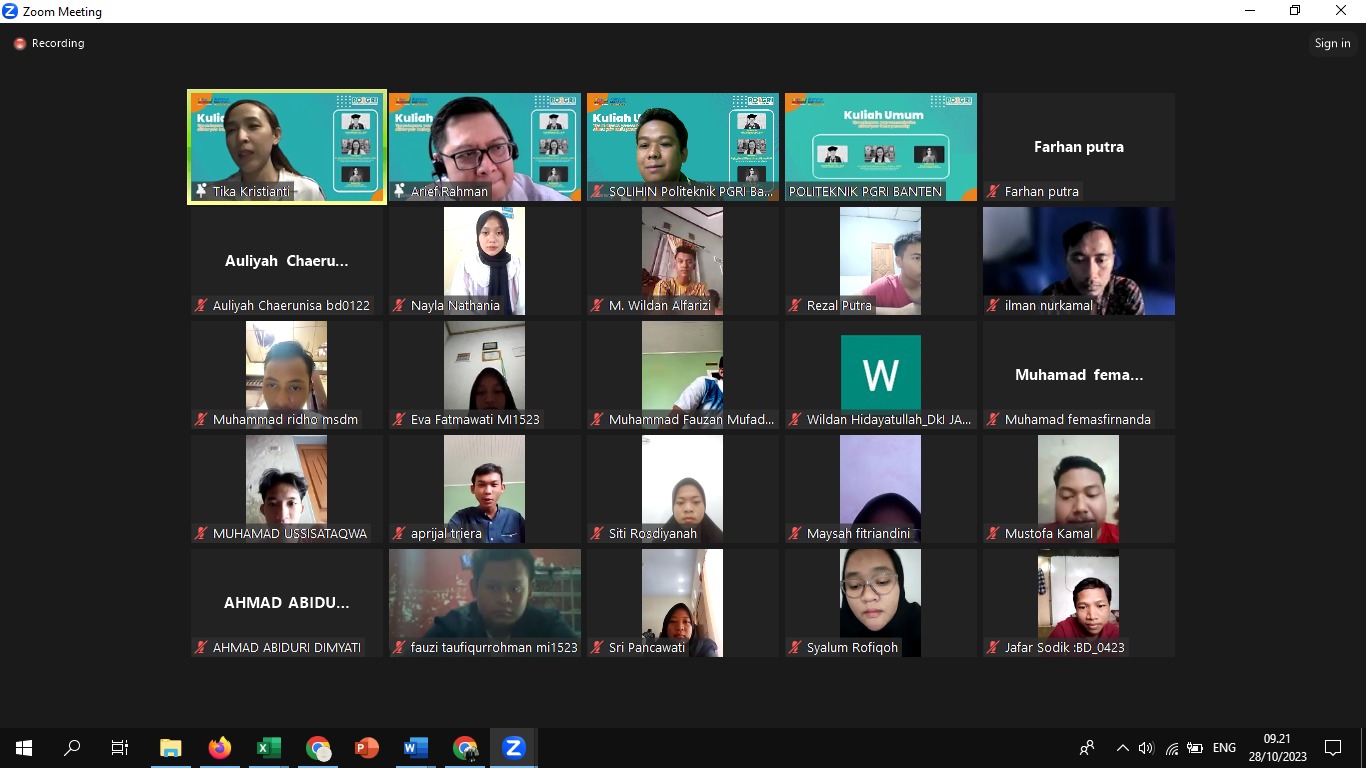Click the Sign in button
This screenshot has height=768, width=1366.
[x=1332, y=43]
